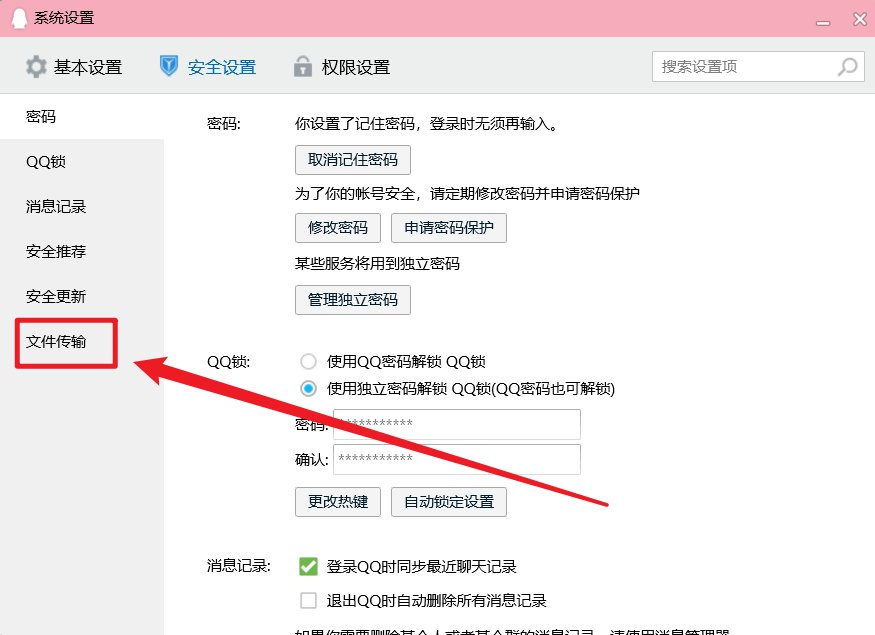Click the 修改密码 button
Screen dimensions: 875x635
click(338, 228)
